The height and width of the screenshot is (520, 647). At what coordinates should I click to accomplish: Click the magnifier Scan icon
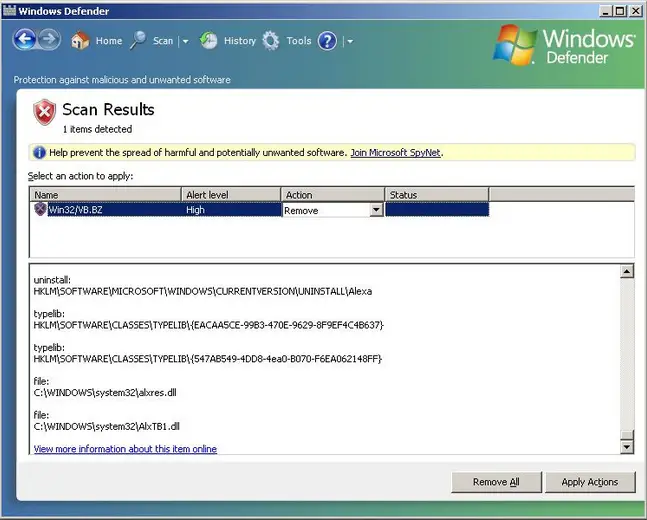pos(138,40)
